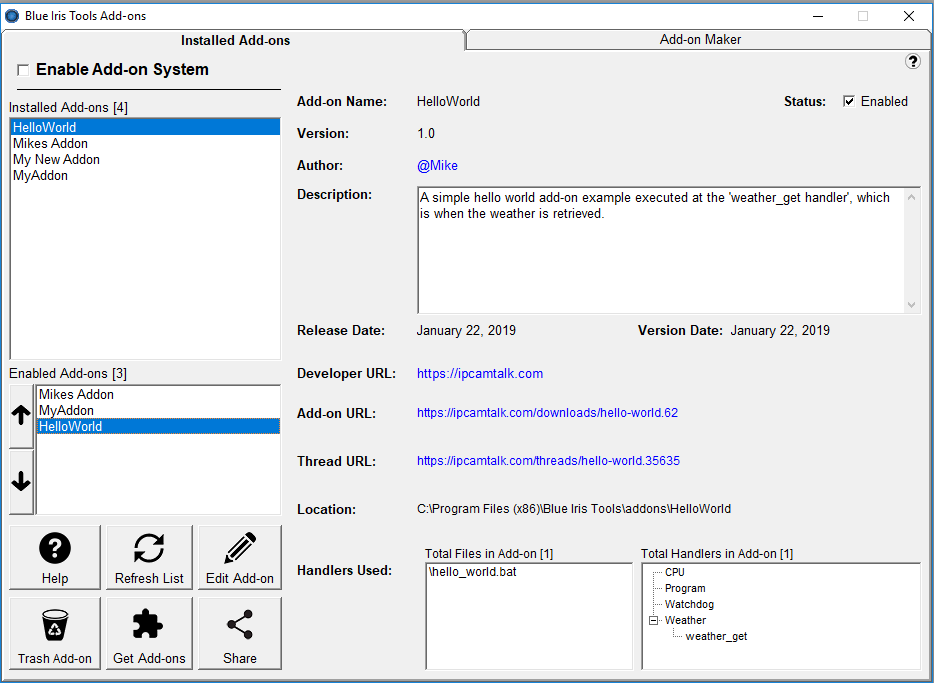
Task: Click the Refresh List icon button
Action: pos(149,557)
